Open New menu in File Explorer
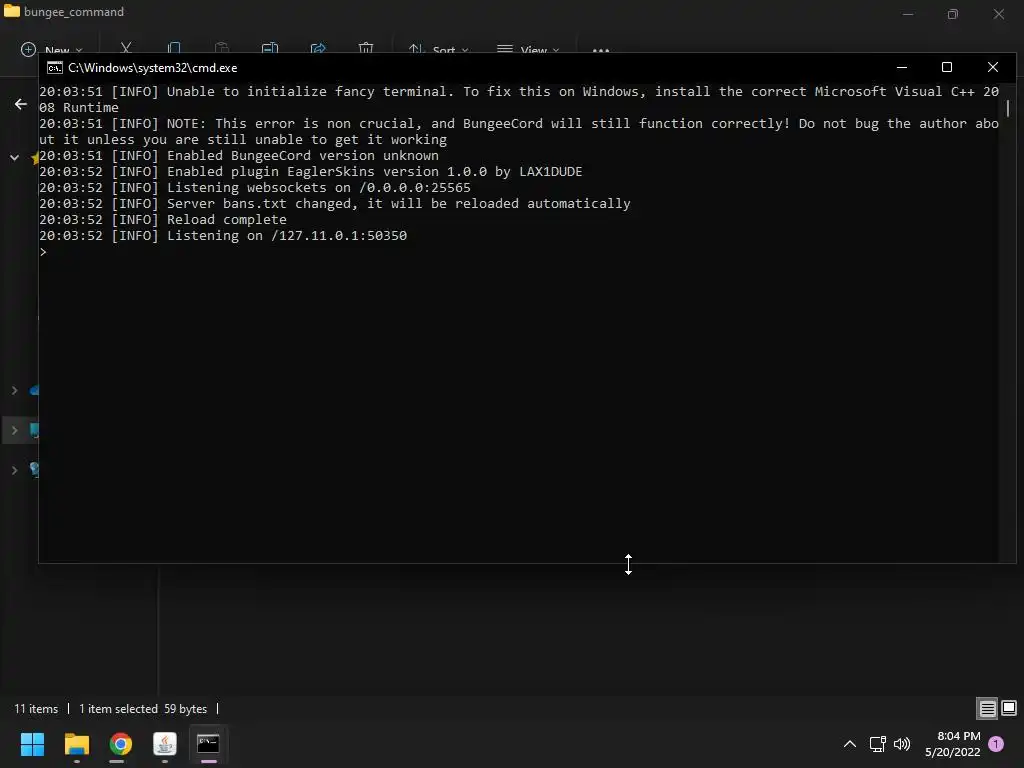 tap(52, 49)
